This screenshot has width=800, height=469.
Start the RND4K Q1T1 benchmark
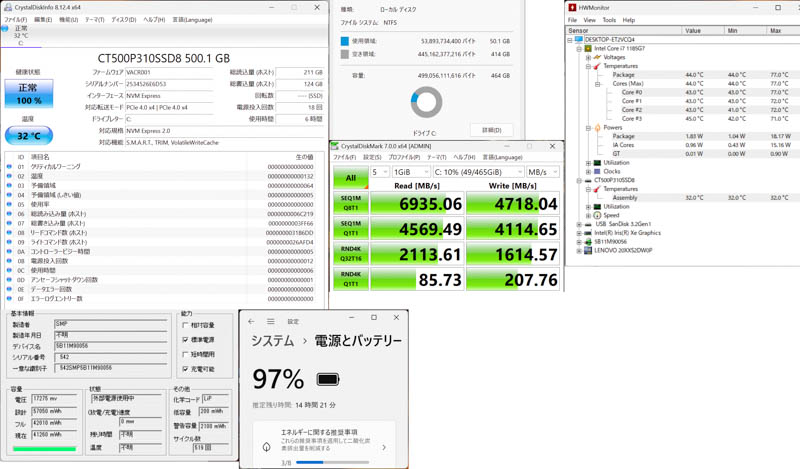(x=350, y=281)
